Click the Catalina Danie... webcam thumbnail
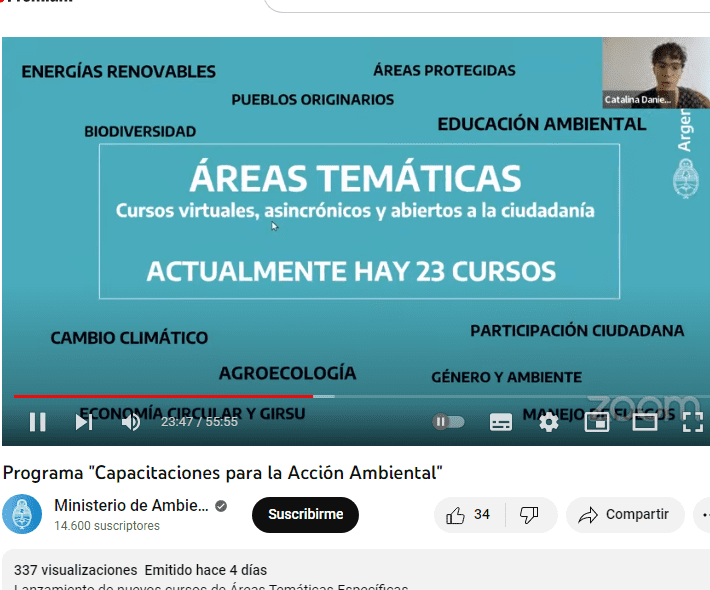Image resolution: width=710 pixels, height=590 pixels. click(x=655, y=72)
